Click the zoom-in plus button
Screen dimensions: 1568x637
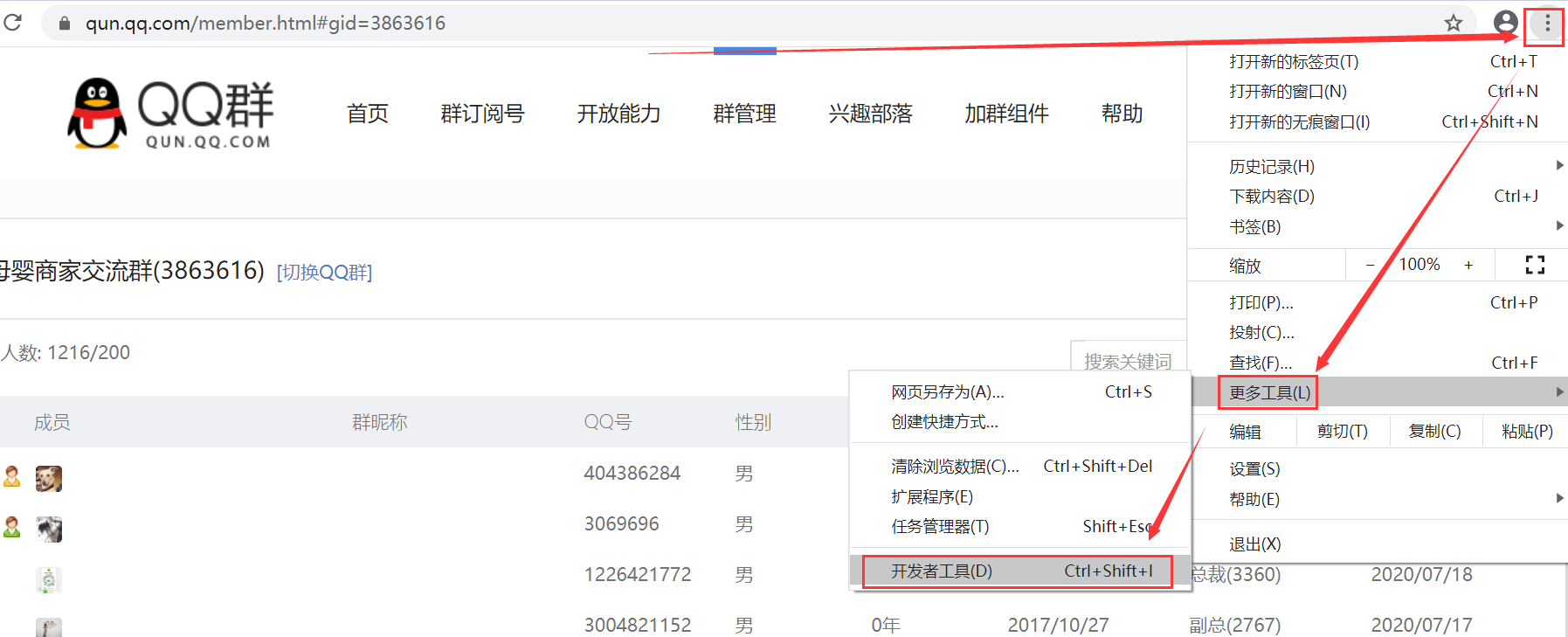(x=1468, y=265)
